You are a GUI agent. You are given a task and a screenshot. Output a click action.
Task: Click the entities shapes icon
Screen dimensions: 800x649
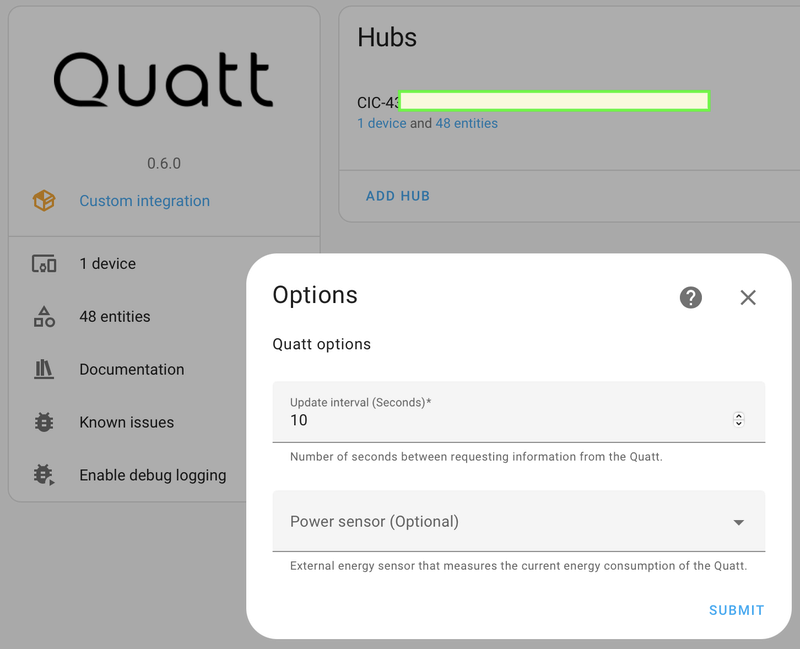pyautogui.click(x=44, y=317)
